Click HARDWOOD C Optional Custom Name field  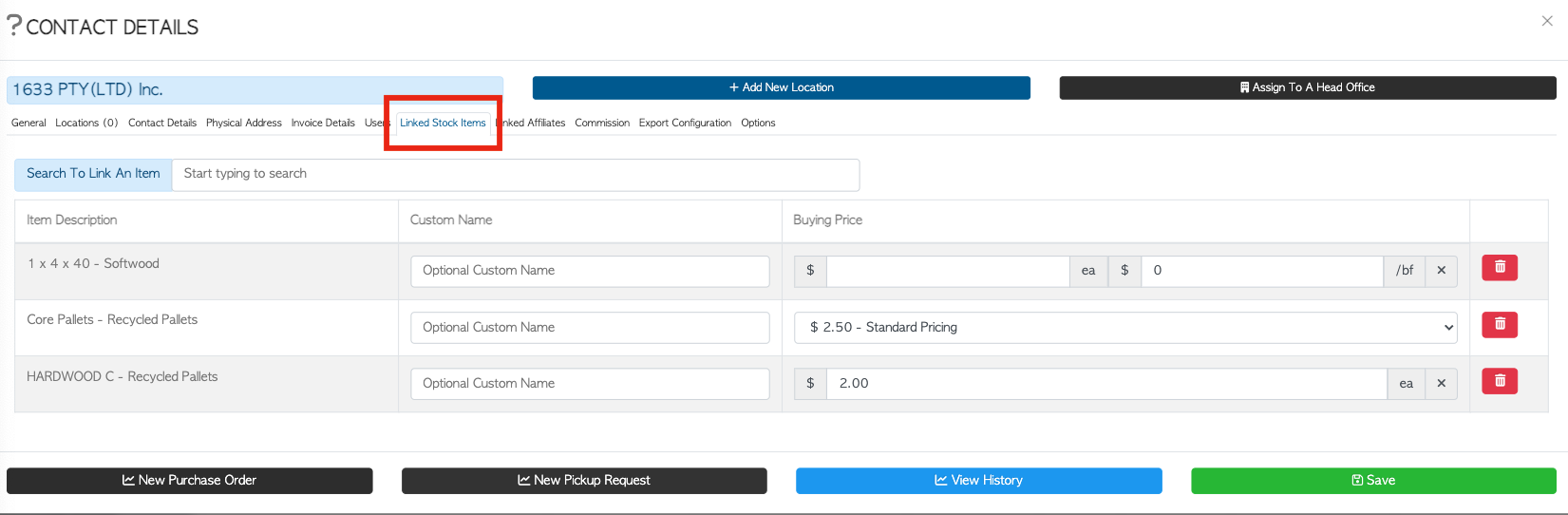590,384
